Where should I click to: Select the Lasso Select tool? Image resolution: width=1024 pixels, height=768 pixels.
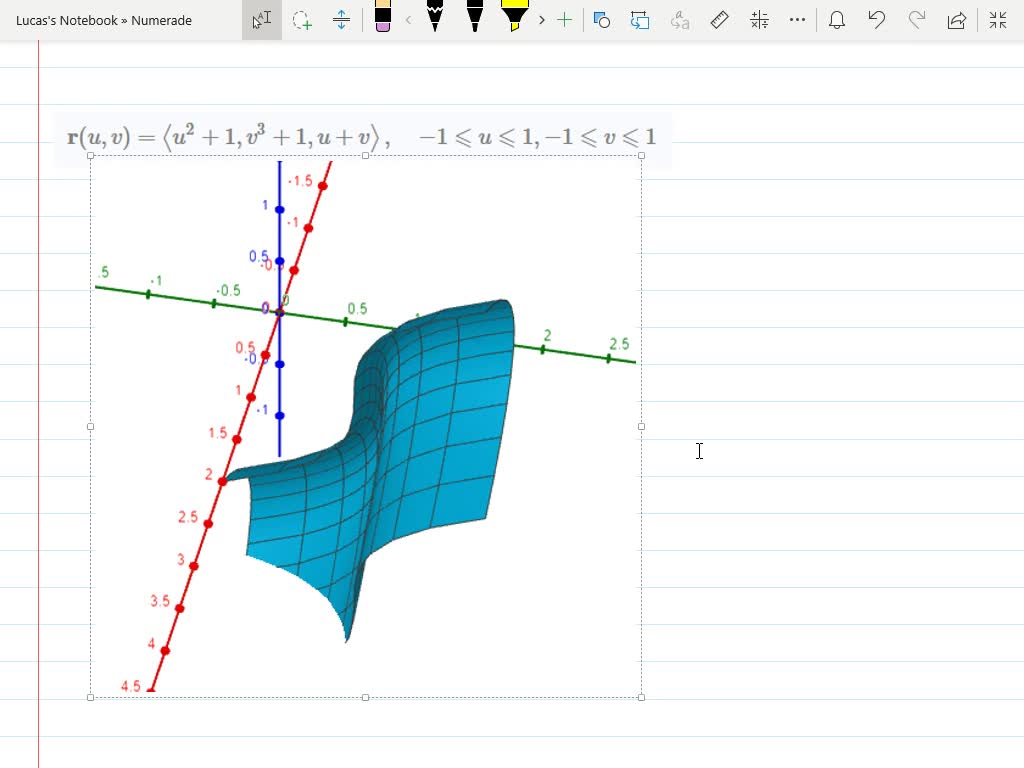pos(302,20)
